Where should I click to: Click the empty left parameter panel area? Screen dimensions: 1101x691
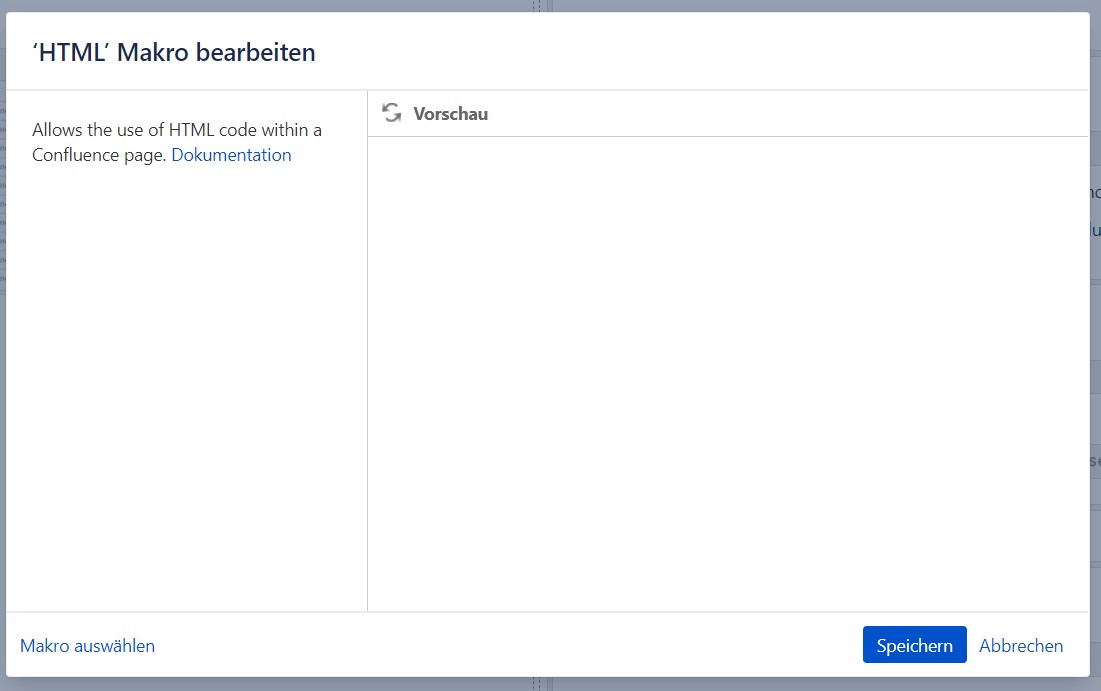click(x=187, y=386)
